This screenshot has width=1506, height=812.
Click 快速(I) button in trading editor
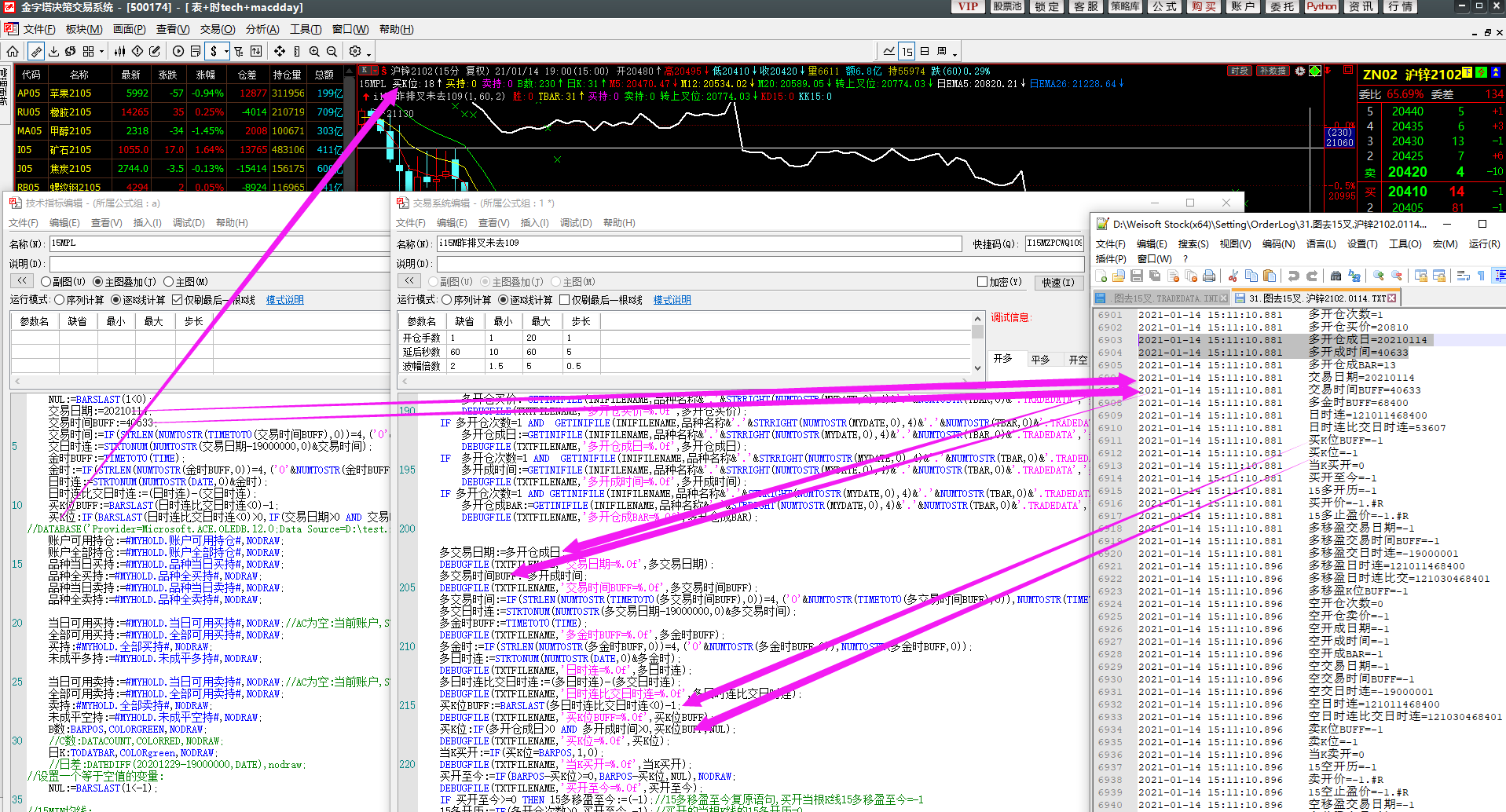(x=1058, y=282)
